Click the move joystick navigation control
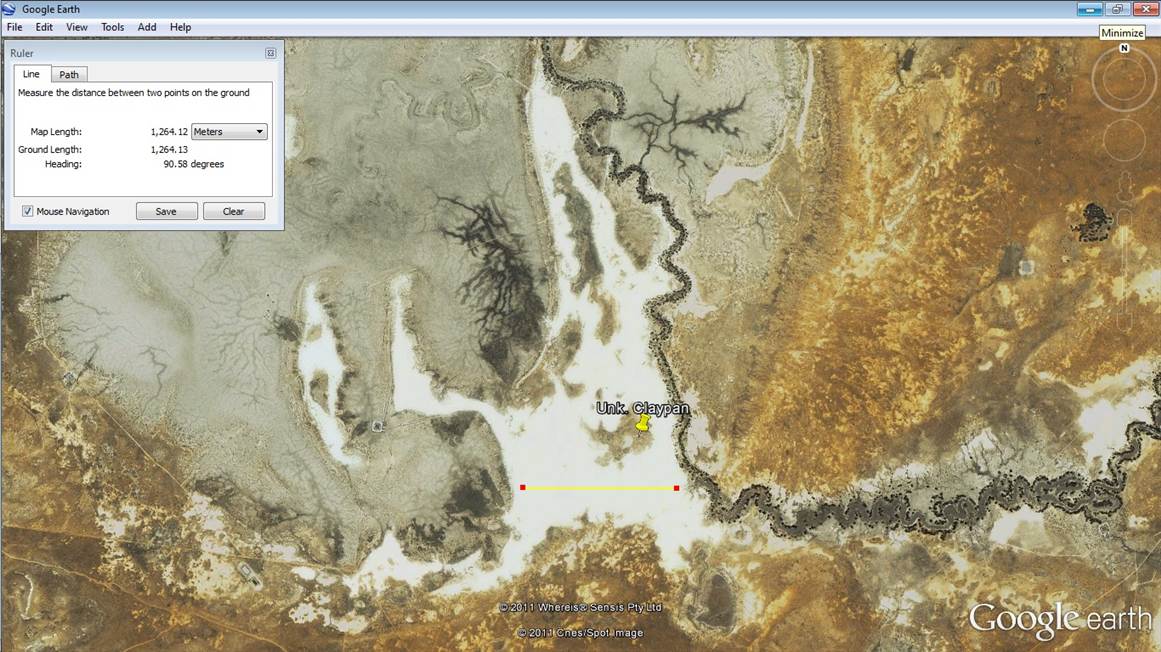This screenshot has width=1161, height=652. tap(1123, 140)
